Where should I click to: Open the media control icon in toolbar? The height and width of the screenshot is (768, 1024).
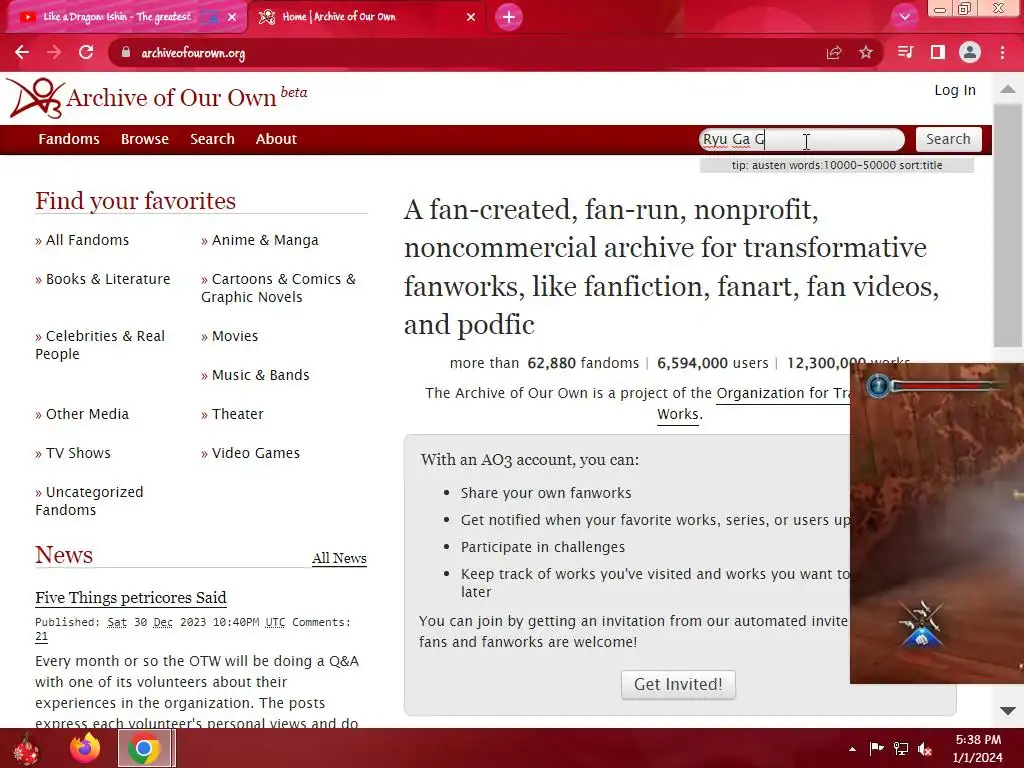pyautogui.click(x=905, y=52)
